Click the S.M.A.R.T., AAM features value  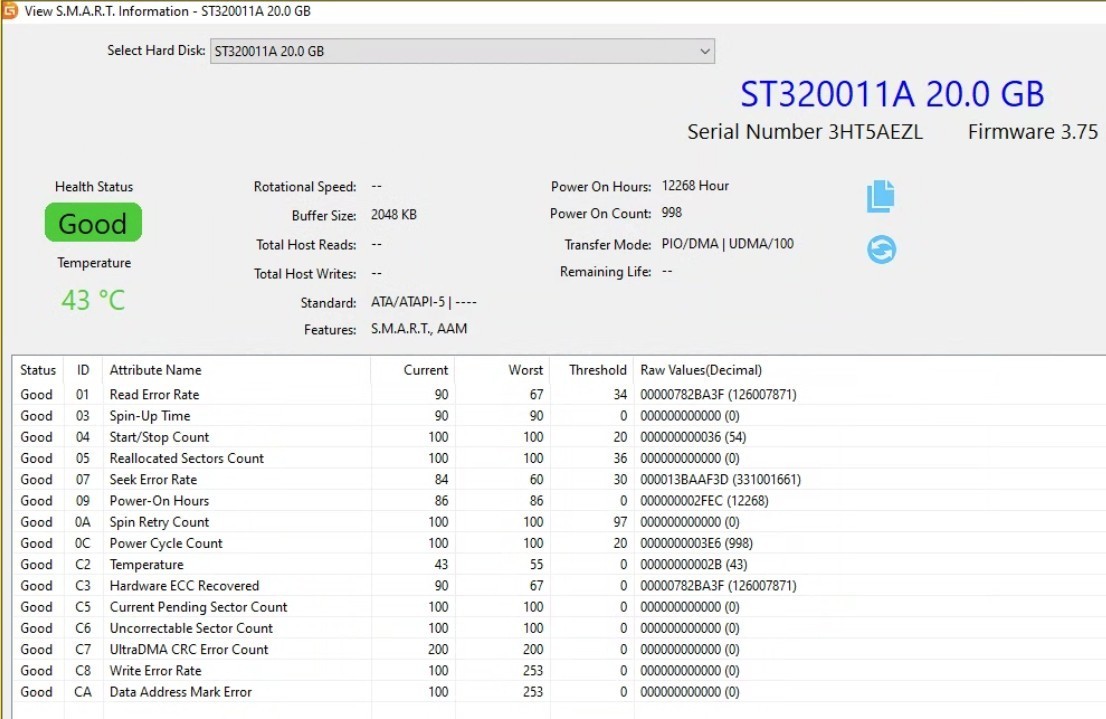click(419, 328)
